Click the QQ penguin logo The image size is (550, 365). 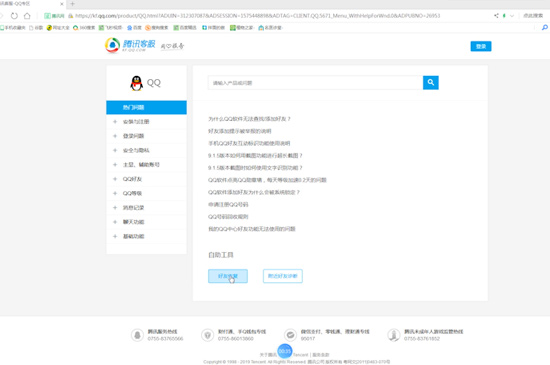pos(136,83)
